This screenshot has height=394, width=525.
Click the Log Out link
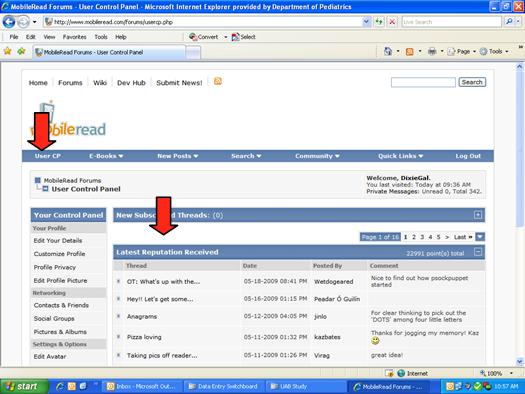point(468,156)
